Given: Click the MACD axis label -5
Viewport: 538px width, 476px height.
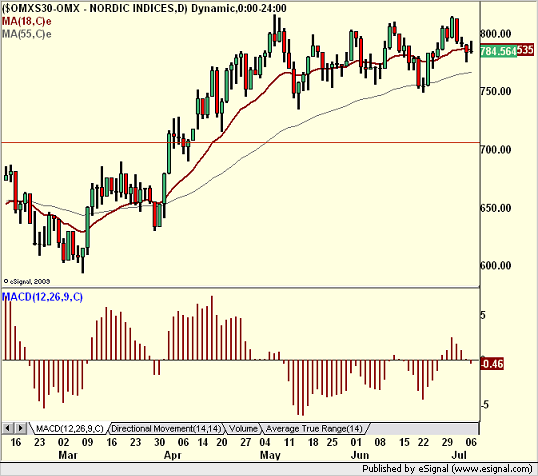Looking at the screenshot, I should 484,405.
